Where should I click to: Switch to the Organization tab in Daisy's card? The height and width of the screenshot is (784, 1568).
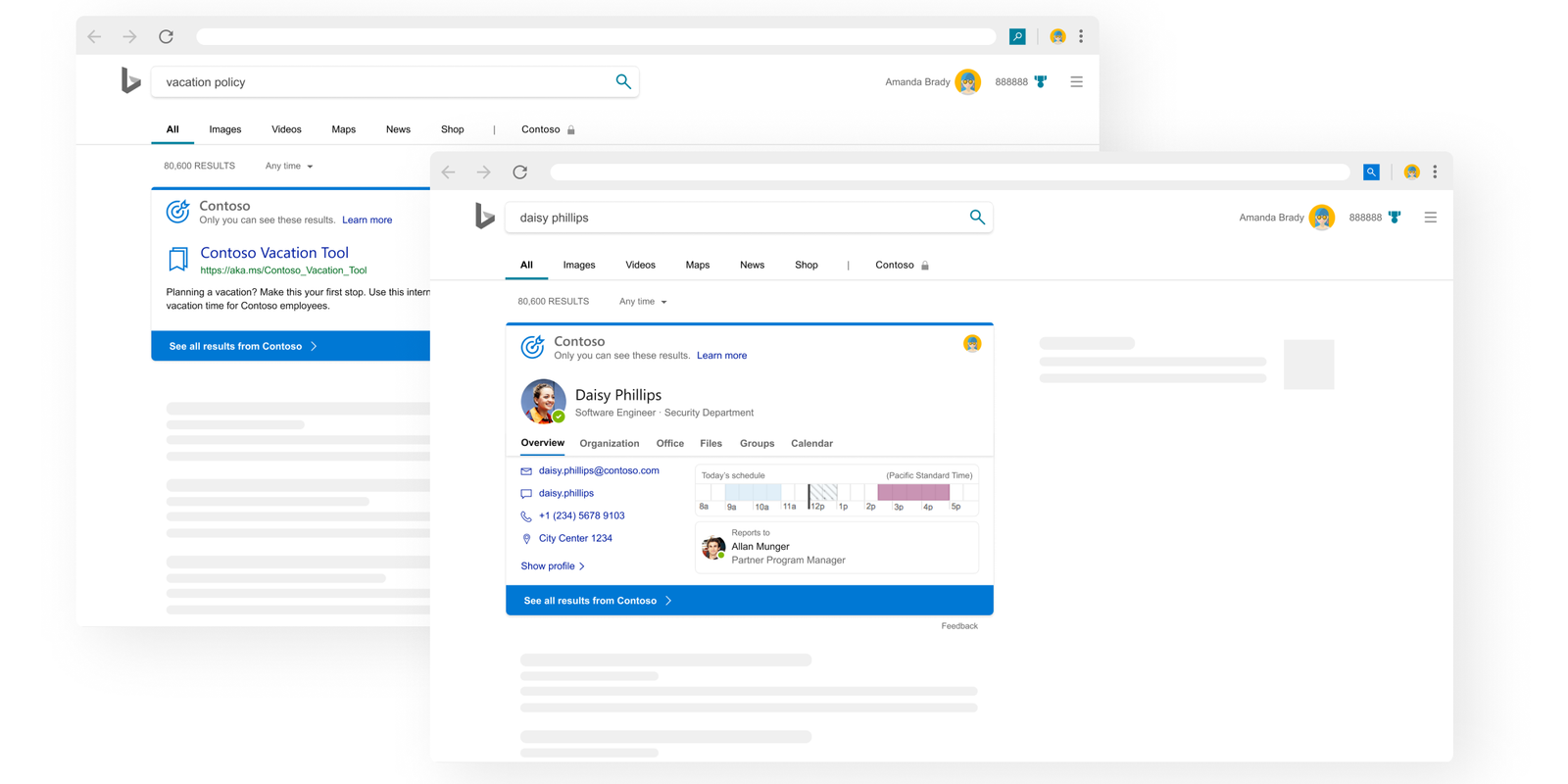tap(610, 444)
